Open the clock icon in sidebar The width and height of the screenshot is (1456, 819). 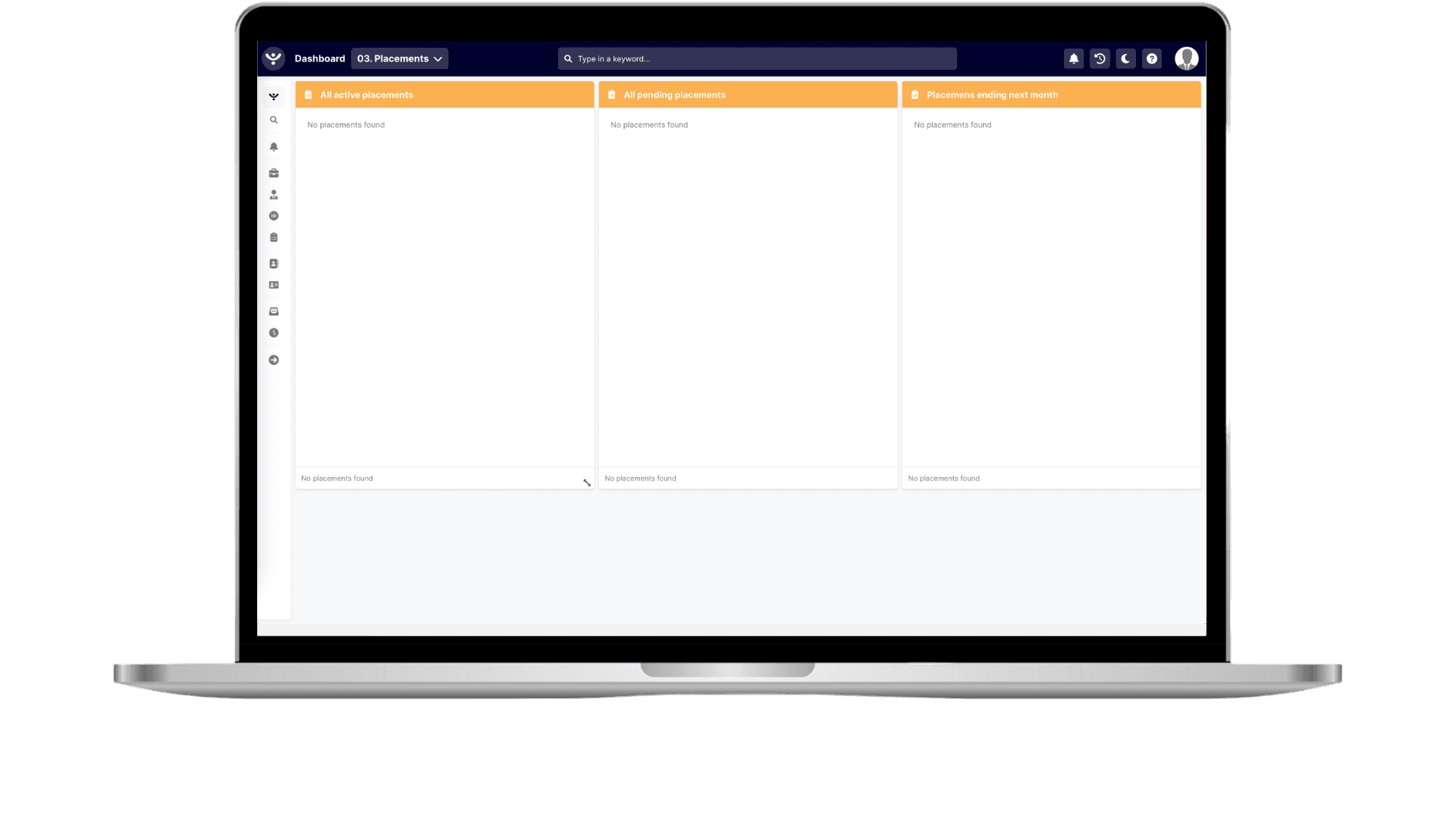tap(274, 333)
